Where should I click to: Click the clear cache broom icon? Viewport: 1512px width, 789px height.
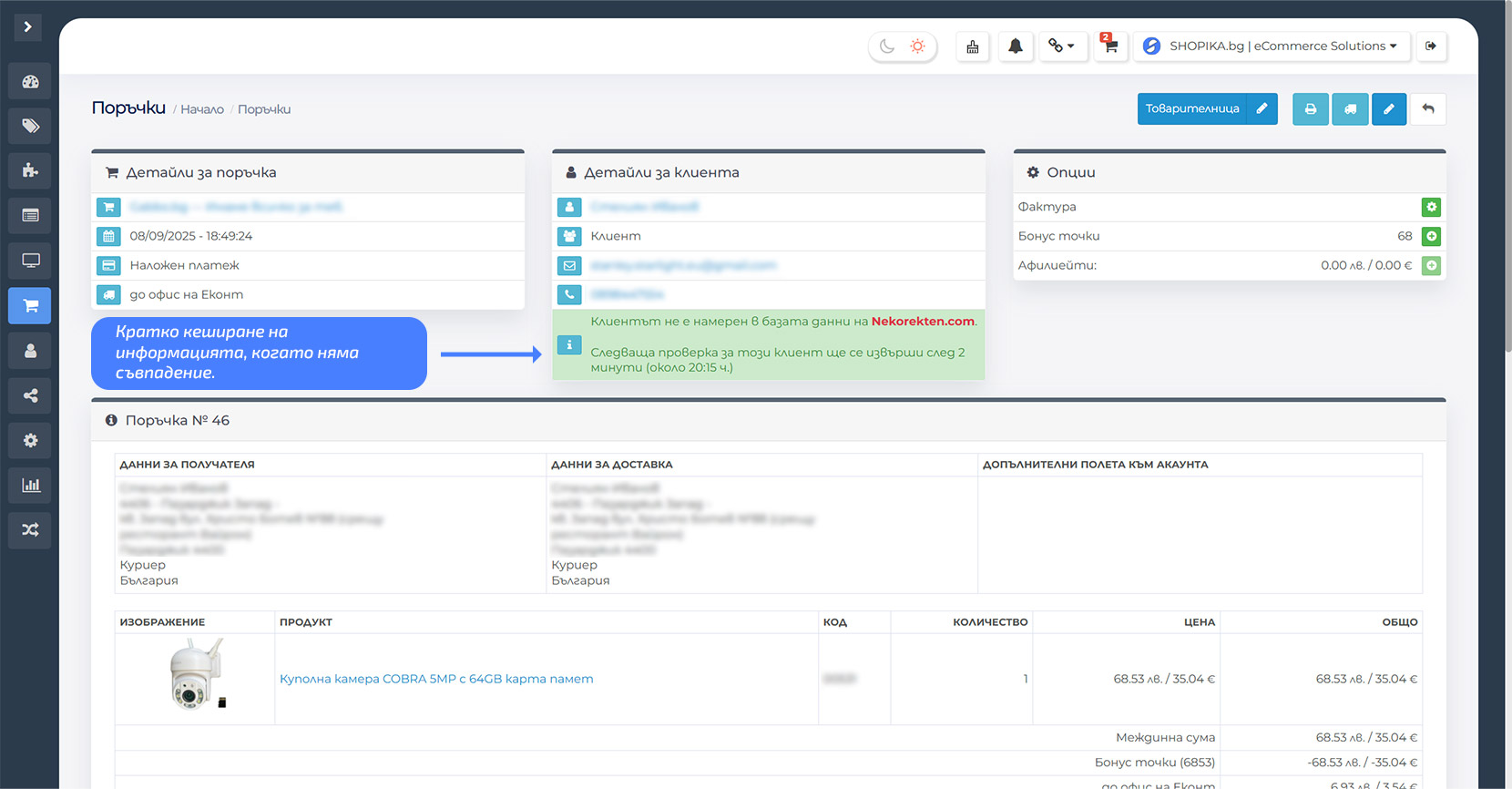tap(973, 46)
